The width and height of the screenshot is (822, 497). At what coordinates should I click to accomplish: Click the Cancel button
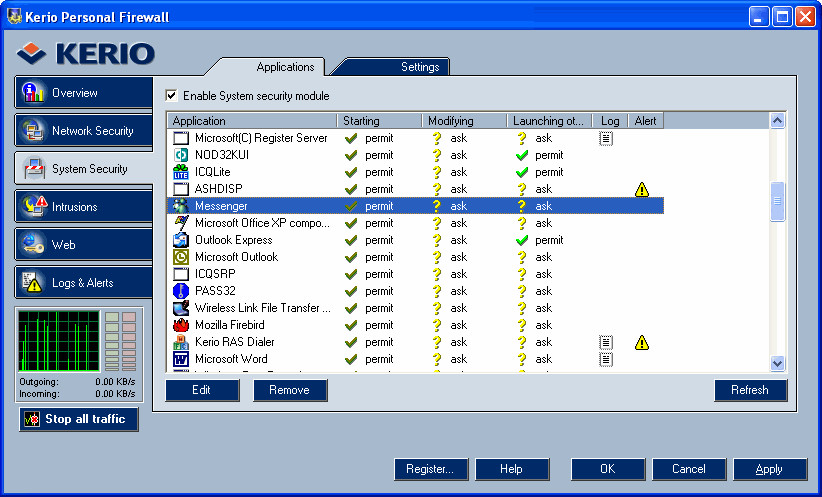click(x=689, y=469)
